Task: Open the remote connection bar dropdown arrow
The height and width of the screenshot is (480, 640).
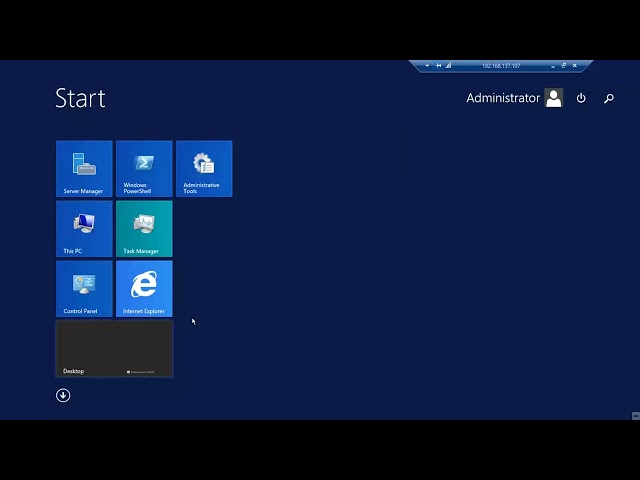Action: point(427,66)
